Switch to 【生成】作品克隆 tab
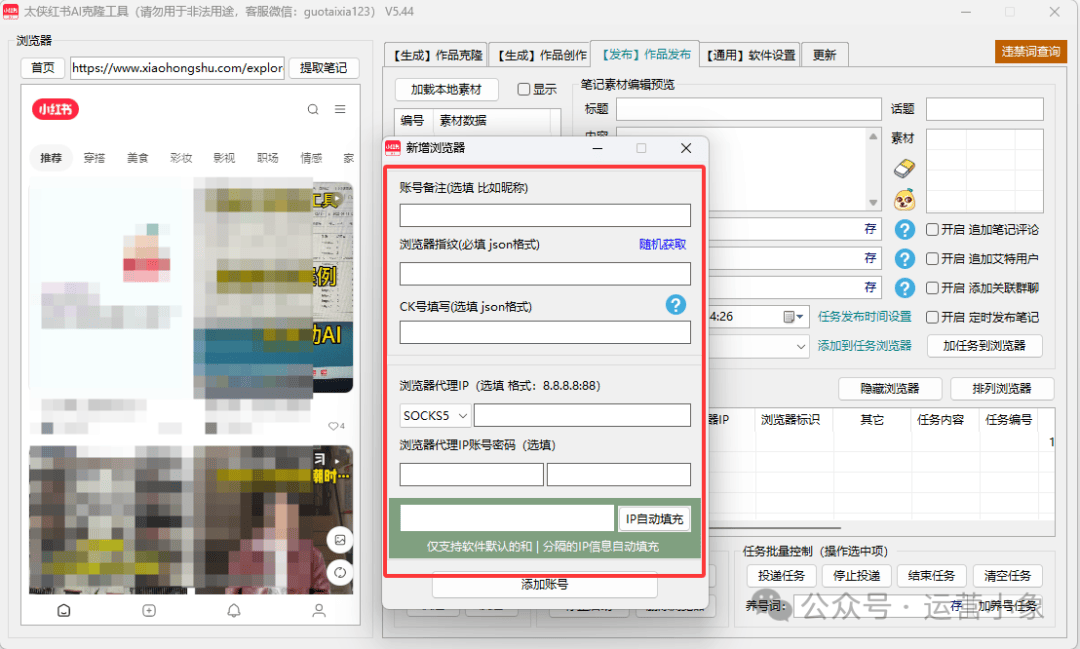1080x649 pixels. tap(437, 55)
